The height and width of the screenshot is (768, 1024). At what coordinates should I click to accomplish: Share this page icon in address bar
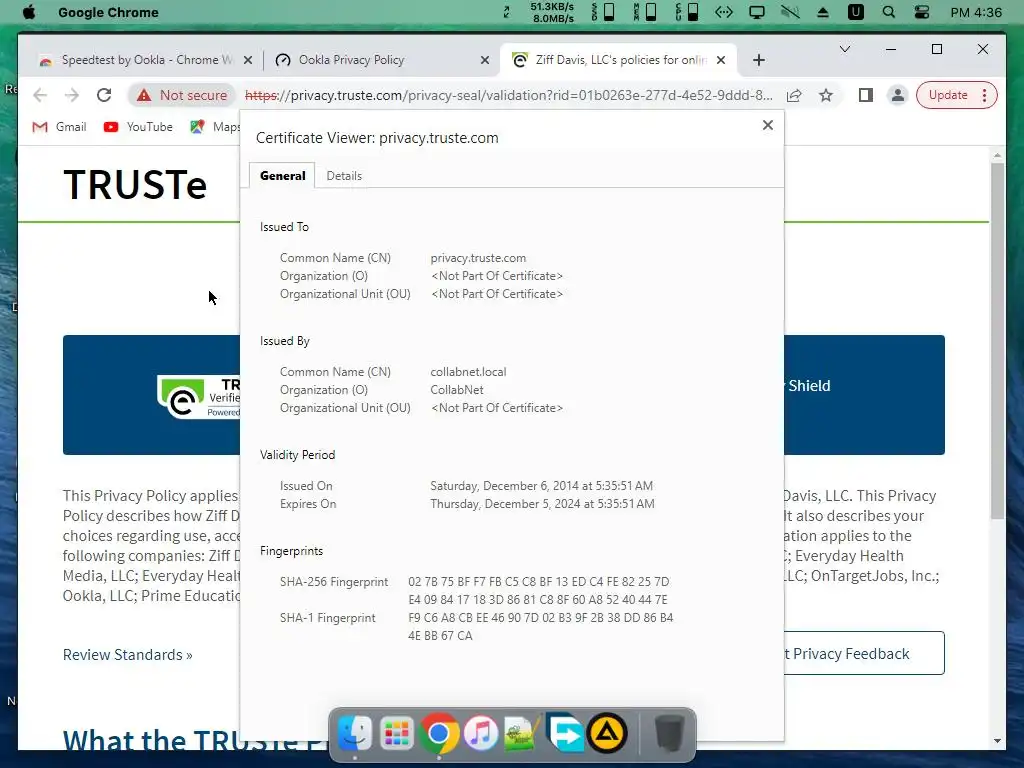pyautogui.click(x=794, y=95)
